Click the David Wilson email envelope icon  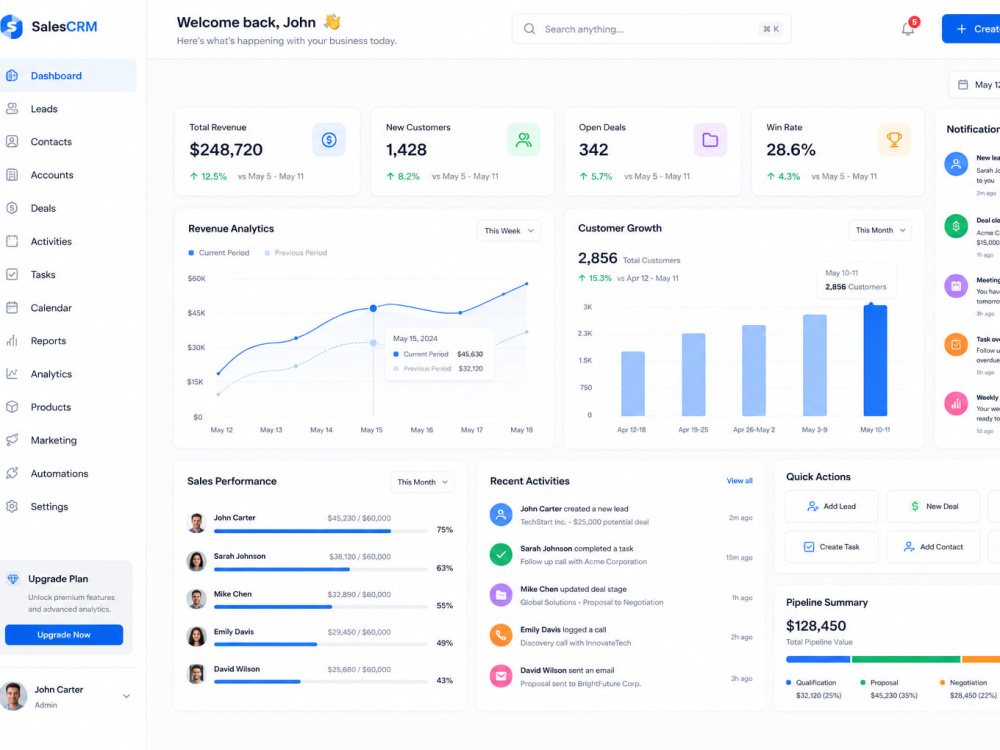coord(501,676)
